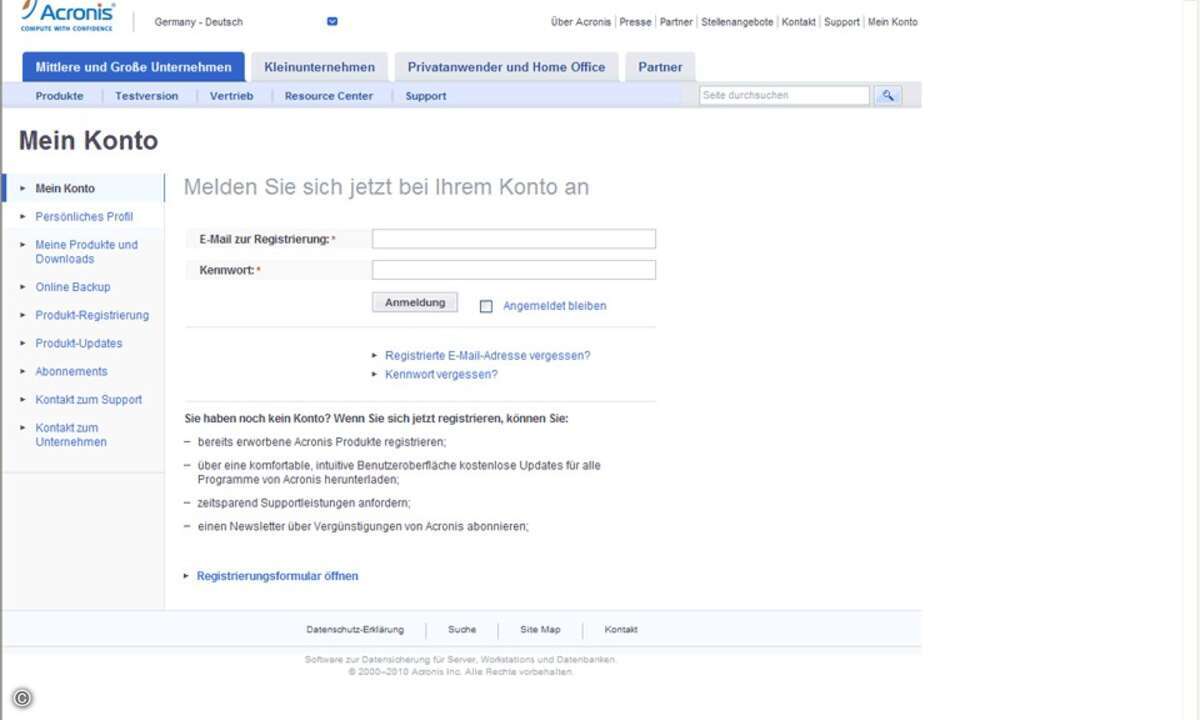Focus the E-Mail zur Registrierung field
Image resolution: width=1200 pixels, height=720 pixels.
[514, 239]
